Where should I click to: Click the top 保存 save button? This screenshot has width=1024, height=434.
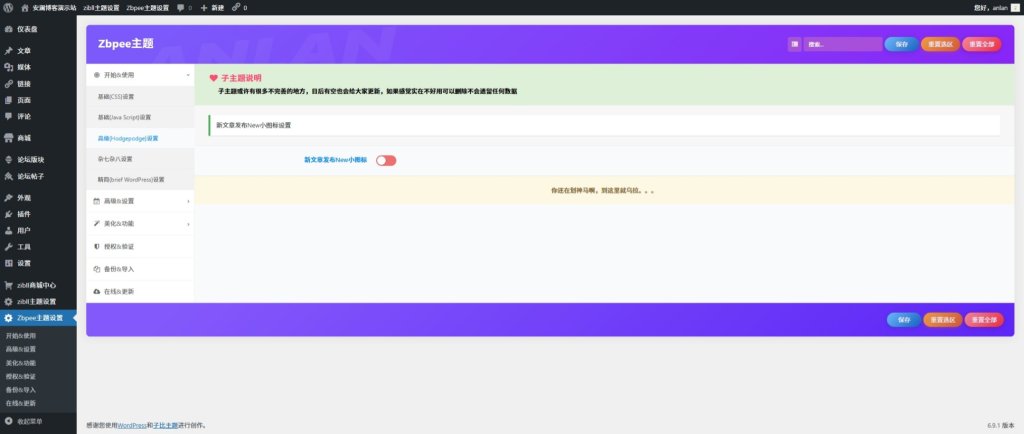[902, 44]
